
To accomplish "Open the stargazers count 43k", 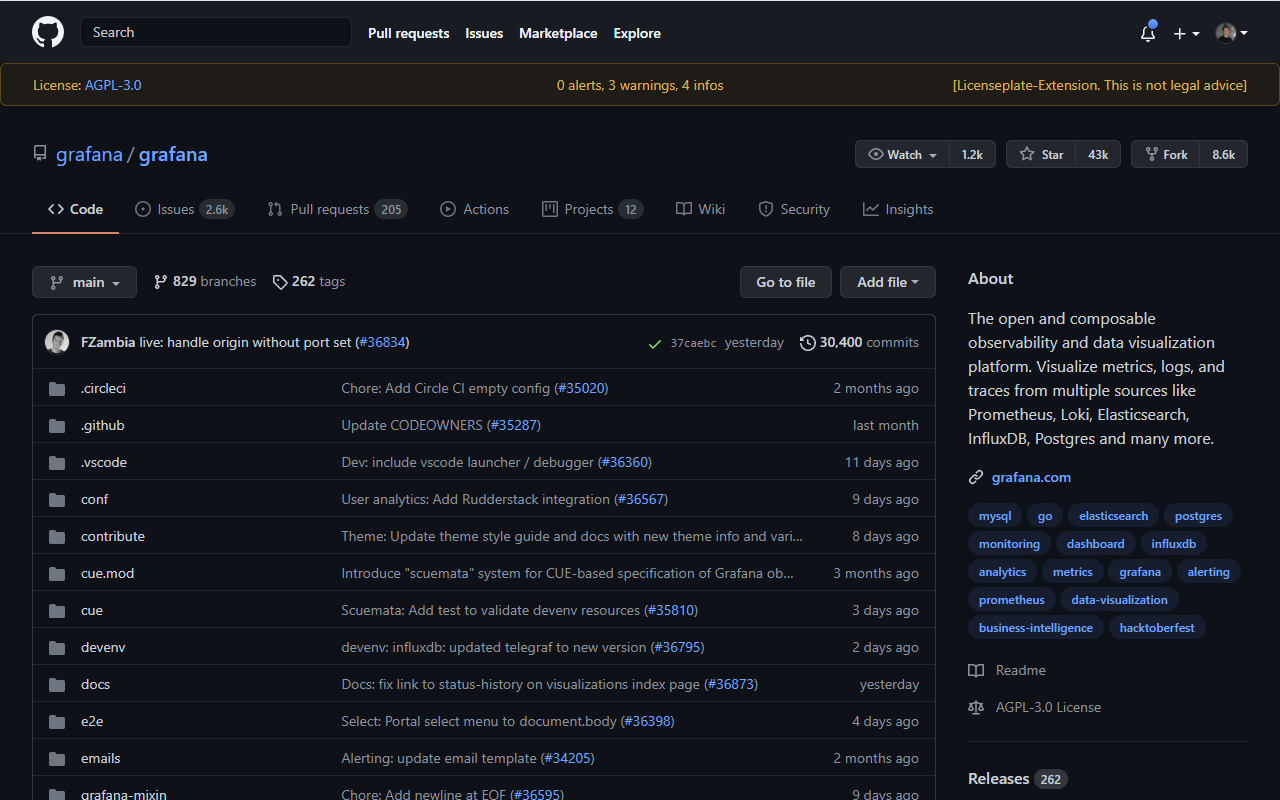I will (1098, 154).
